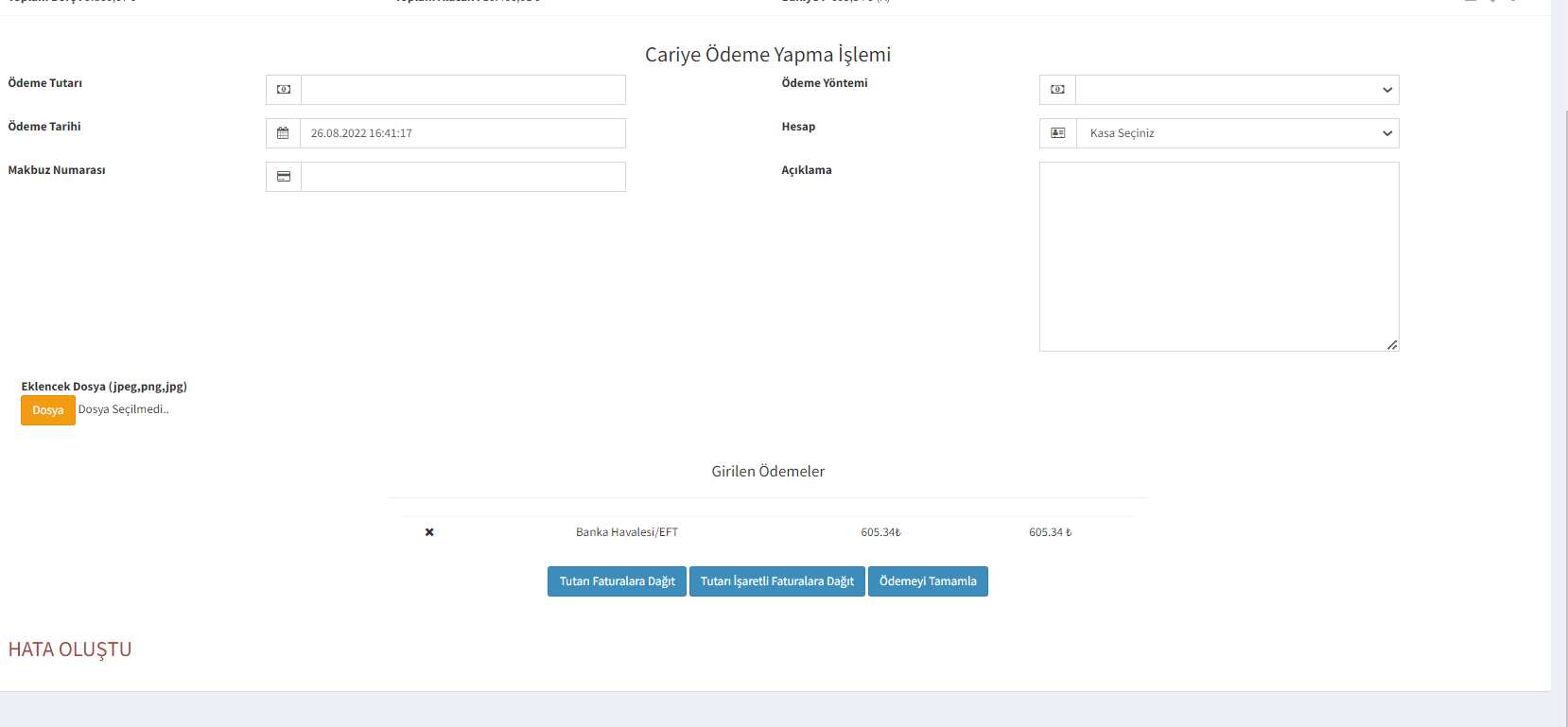1568x727 pixels.
Task: Remove the Banka Havalesi/EFT payment with X
Action: (x=429, y=532)
